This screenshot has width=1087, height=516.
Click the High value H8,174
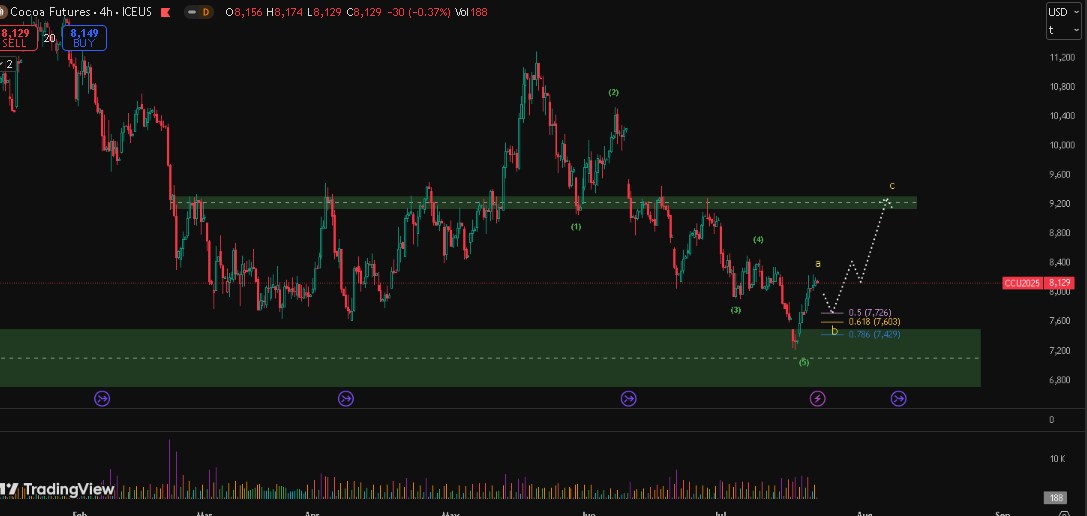284,12
